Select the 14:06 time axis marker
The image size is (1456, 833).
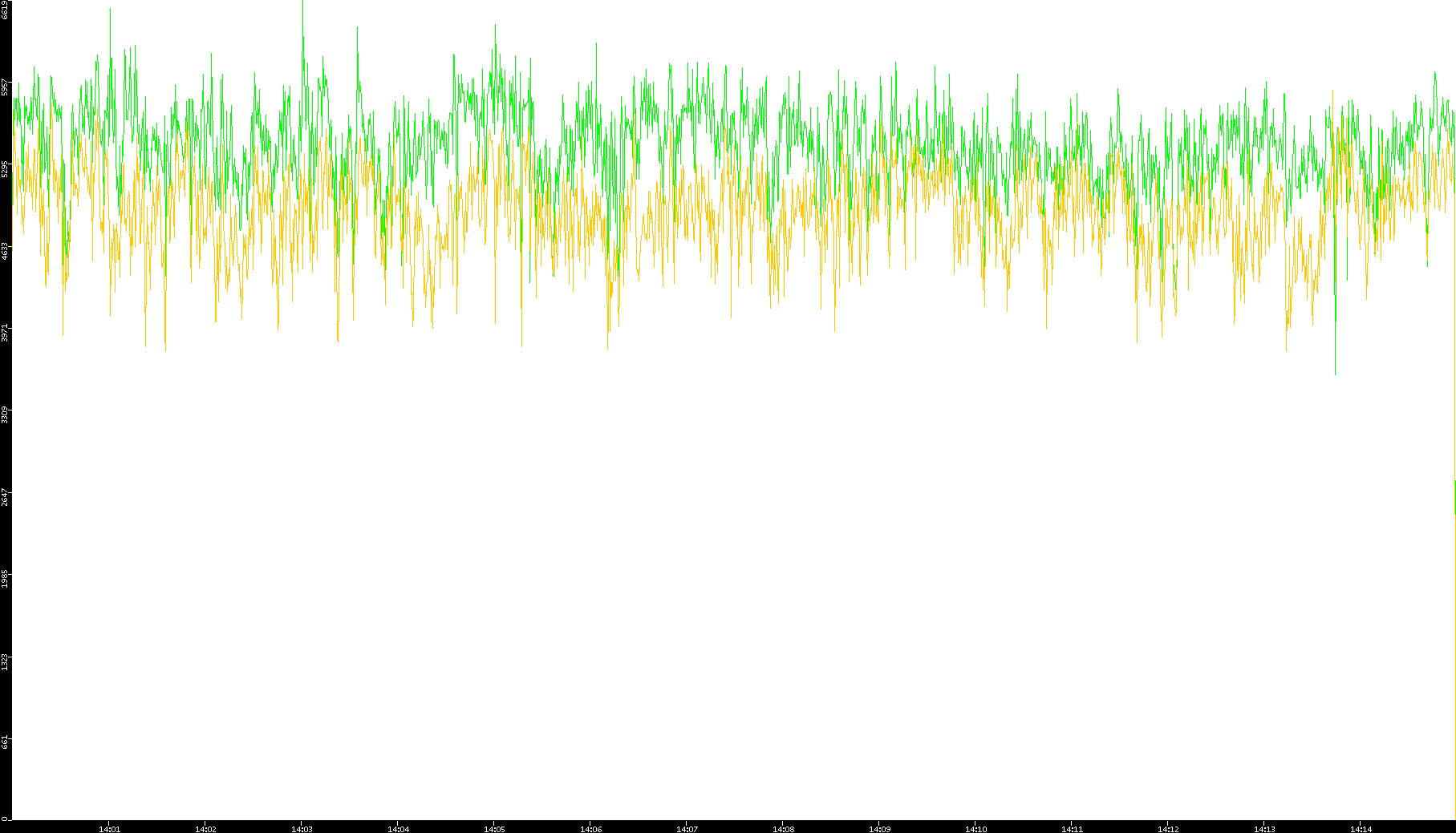coord(590,828)
